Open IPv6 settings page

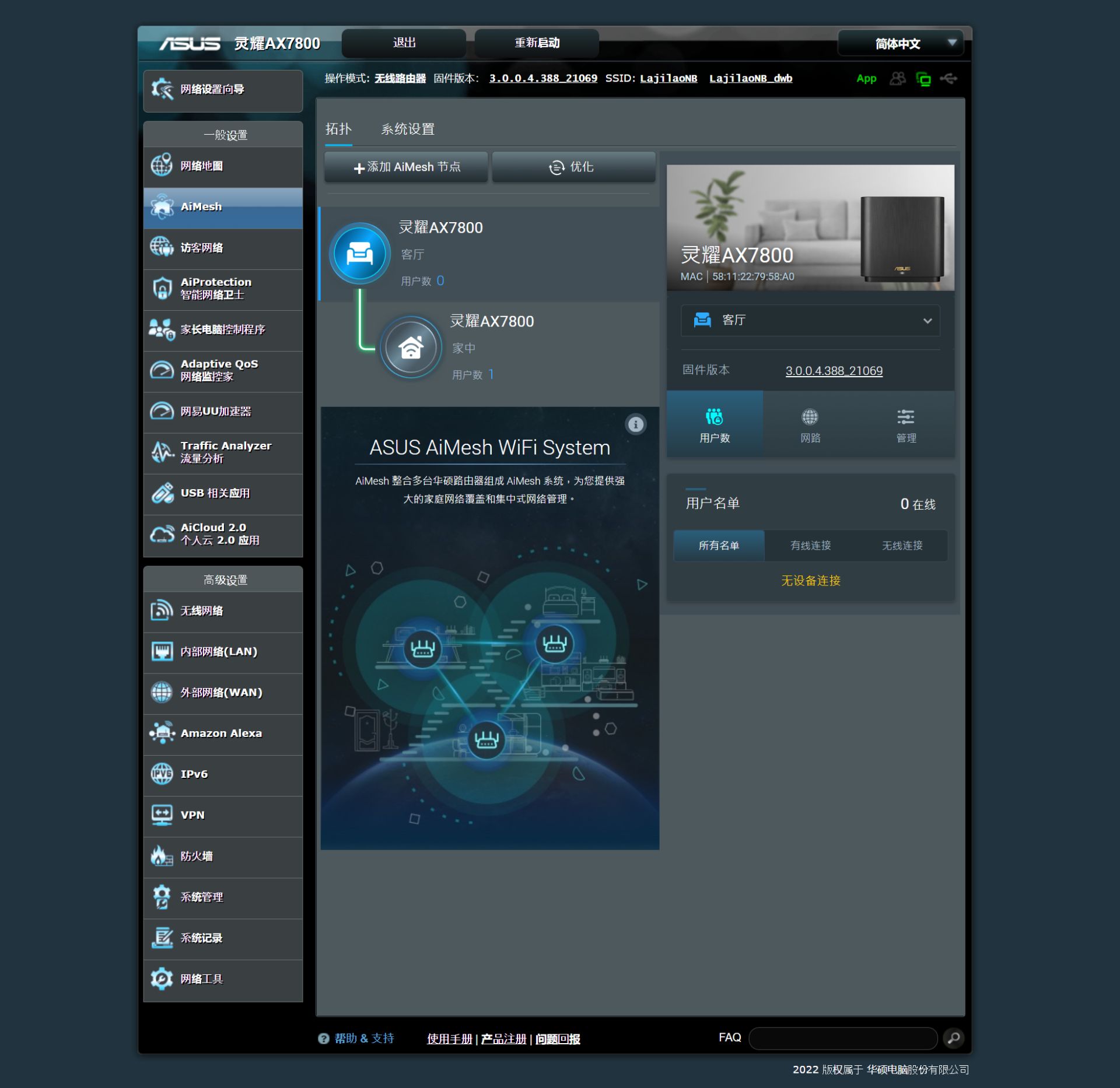[223, 774]
